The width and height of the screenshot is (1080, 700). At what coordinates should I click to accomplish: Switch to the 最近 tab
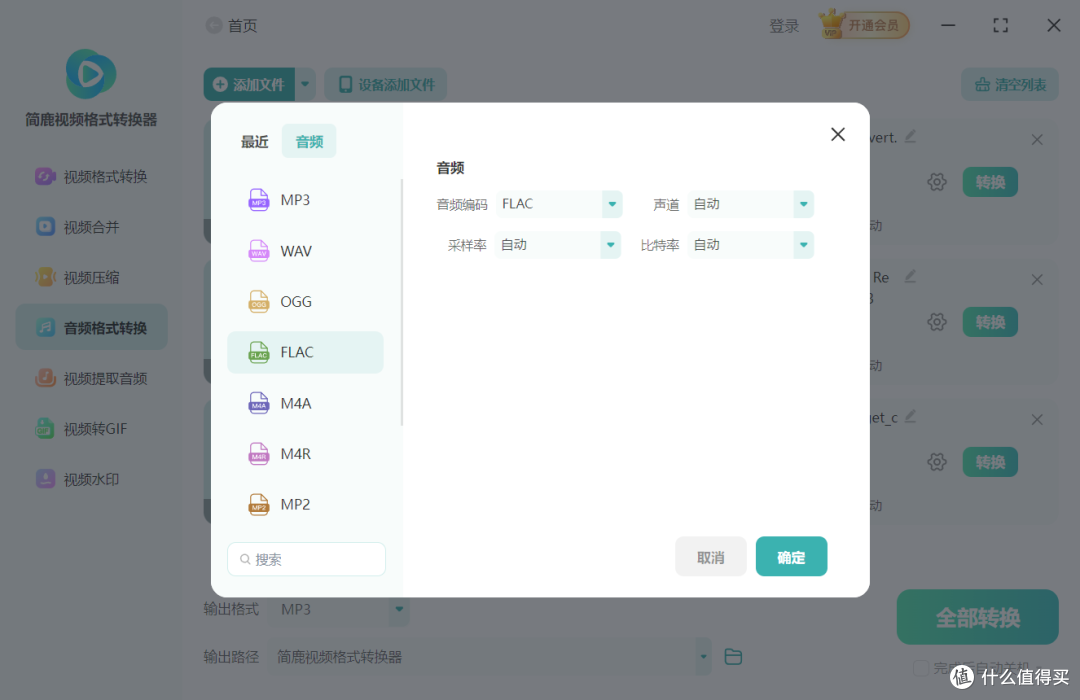click(x=254, y=141)
